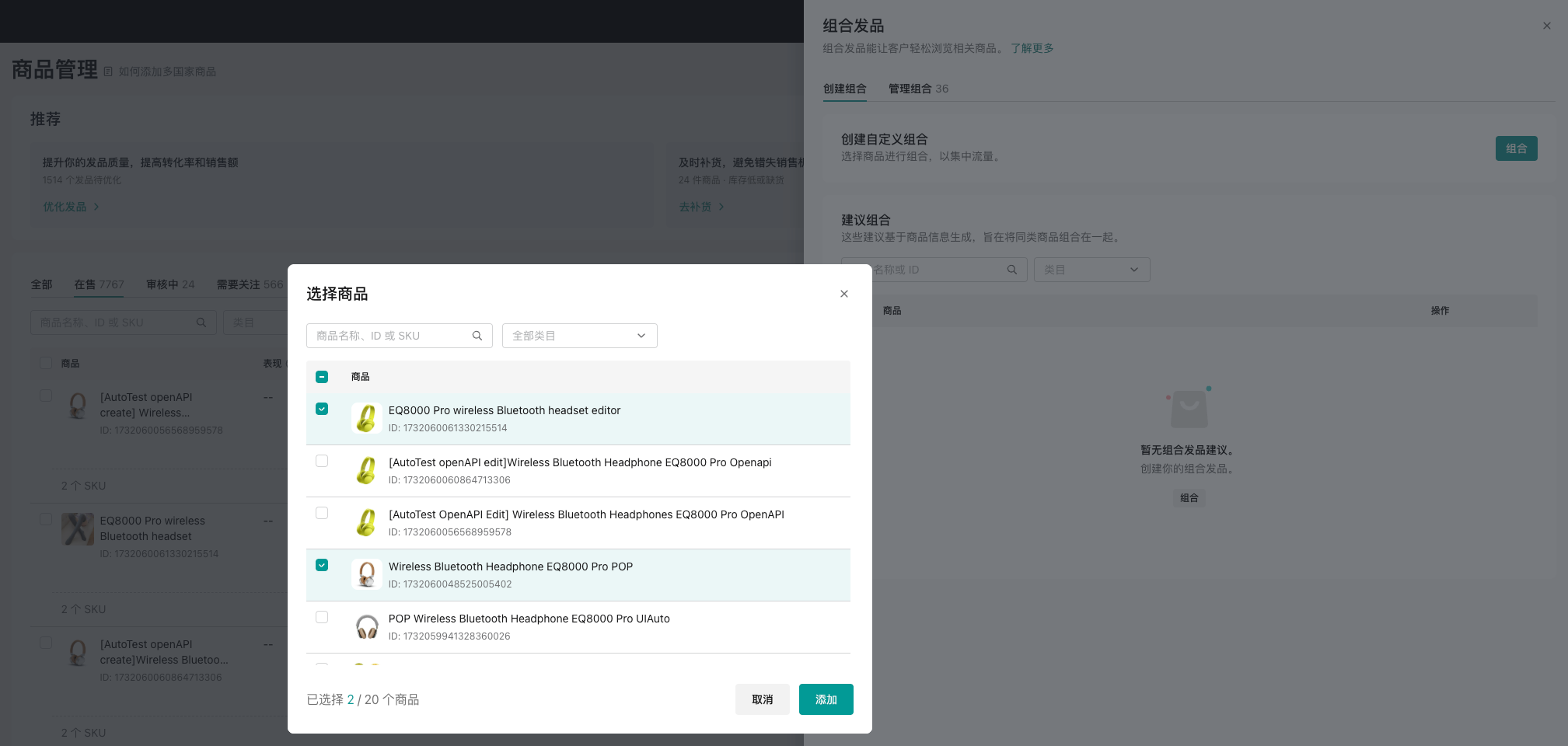Viewport: 1568px width, 746px height.
Task: Focus the 商品名称、ID 或 SKU search field in dialog
Action: click(x=389, y=336)
